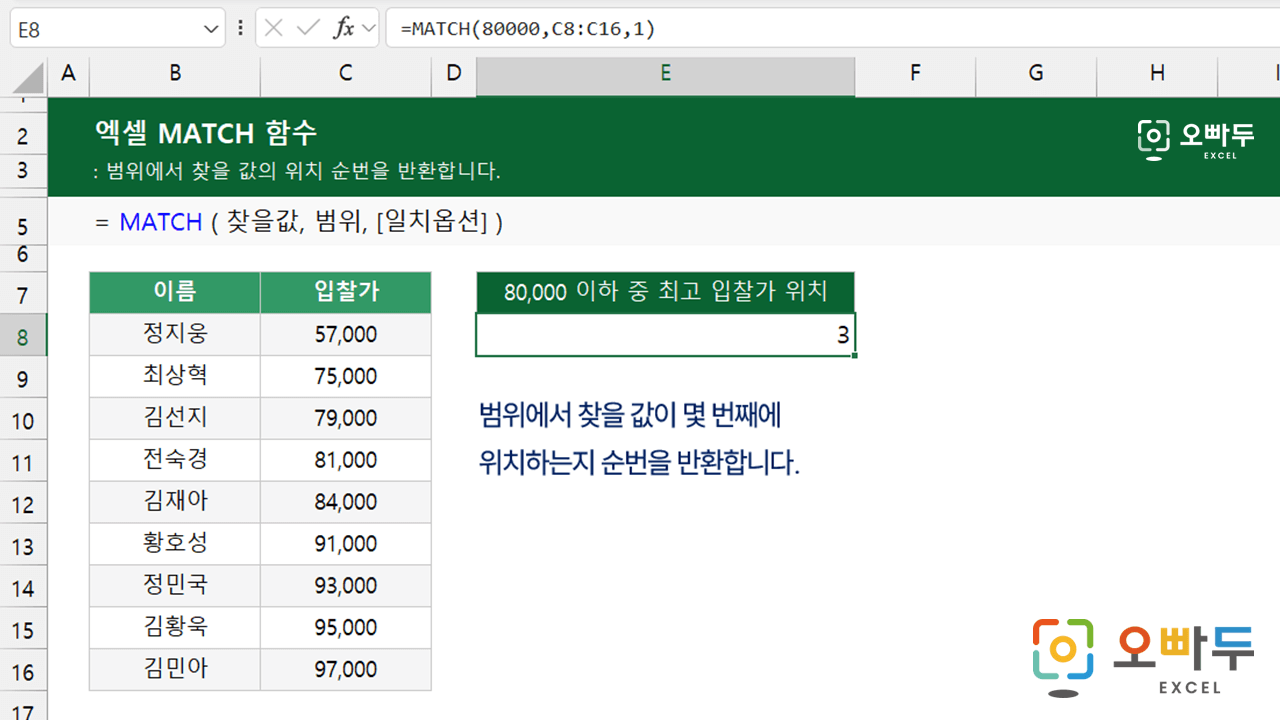Click the 이름 table header cell

click(175, 292)
